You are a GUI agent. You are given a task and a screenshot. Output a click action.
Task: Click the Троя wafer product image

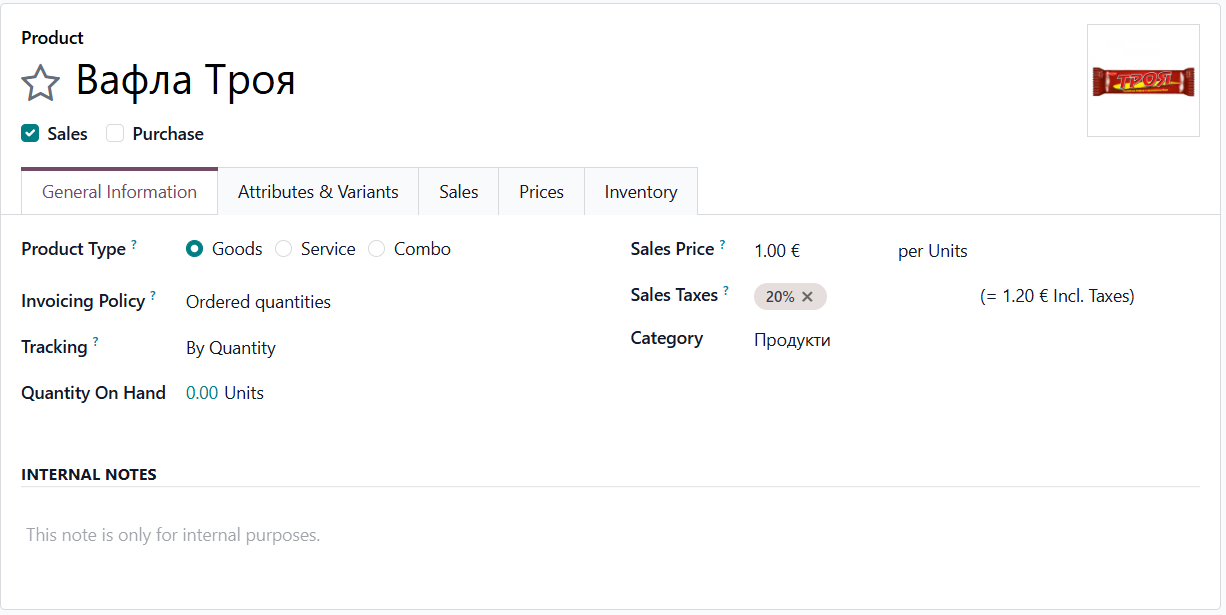tap(1142, 81)
